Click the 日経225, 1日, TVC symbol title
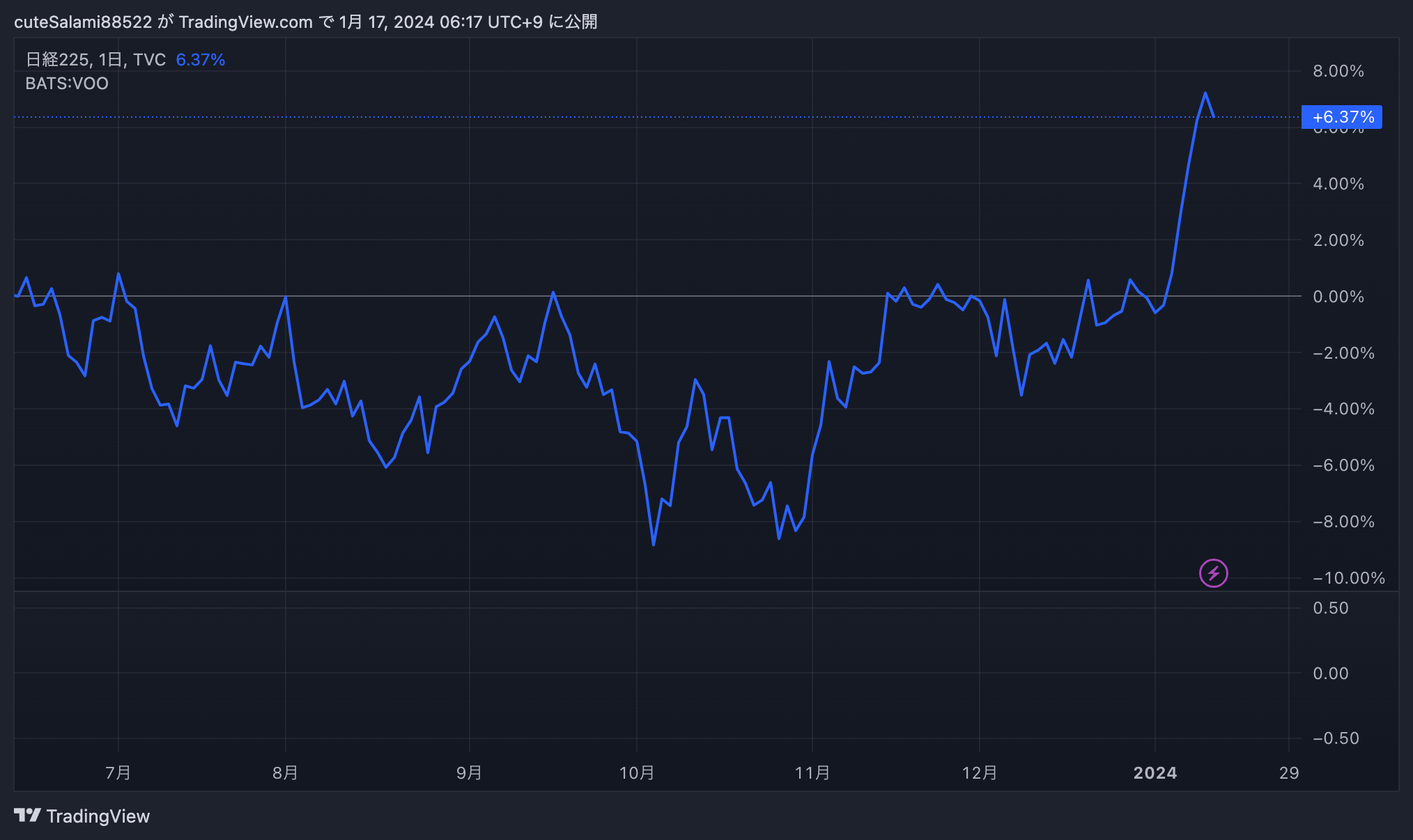 click(x=96, y=60)
